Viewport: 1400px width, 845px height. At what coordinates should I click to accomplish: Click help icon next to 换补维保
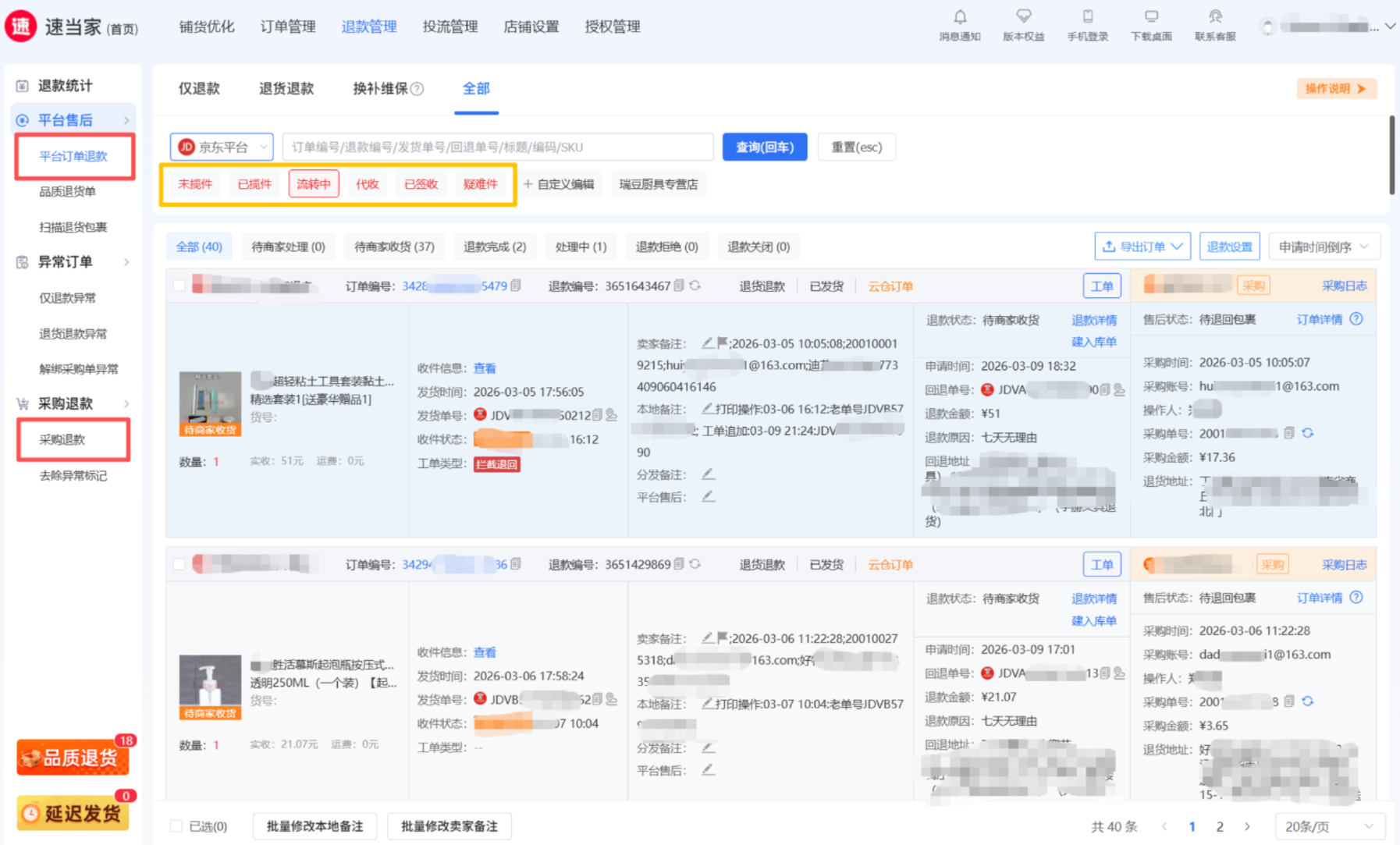pos(418,89)
